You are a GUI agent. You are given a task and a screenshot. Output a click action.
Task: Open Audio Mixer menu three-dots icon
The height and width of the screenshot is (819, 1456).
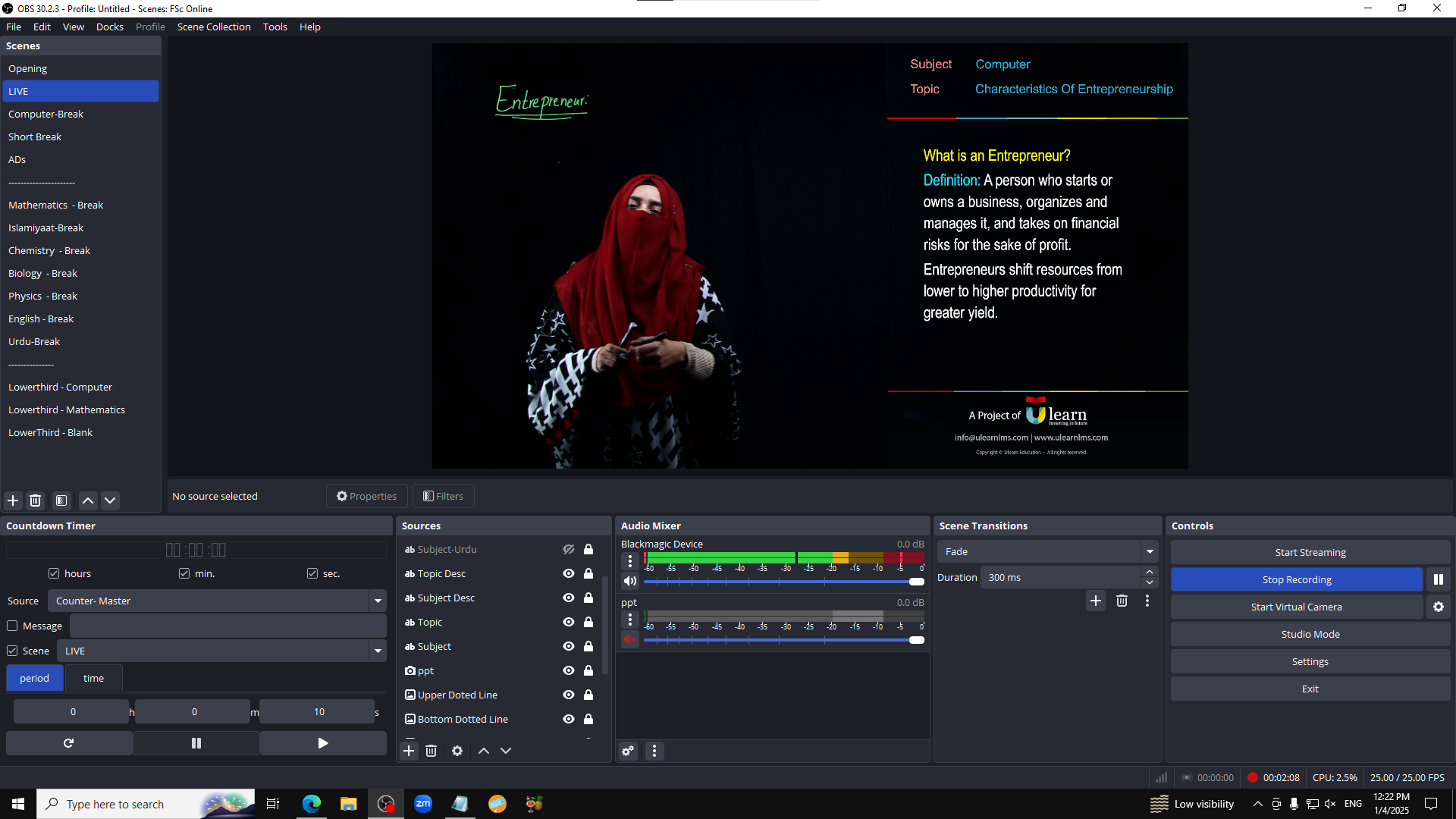(654, 751)
